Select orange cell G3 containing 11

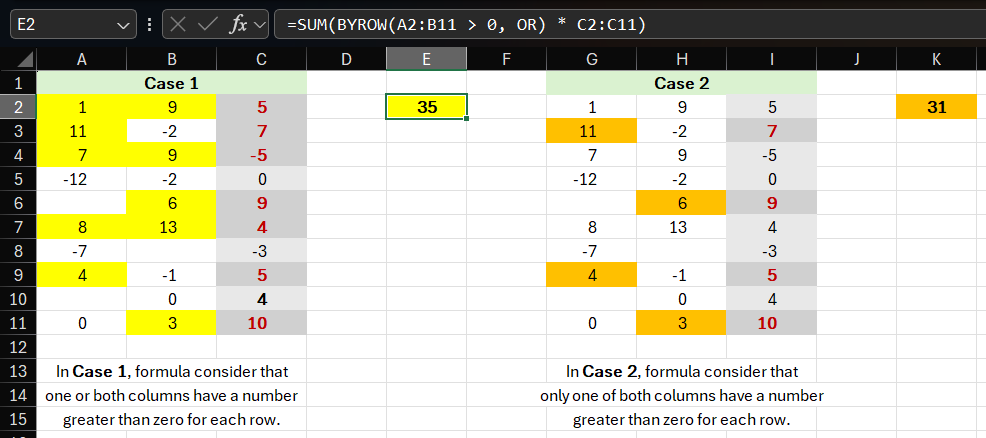(591, 131)
